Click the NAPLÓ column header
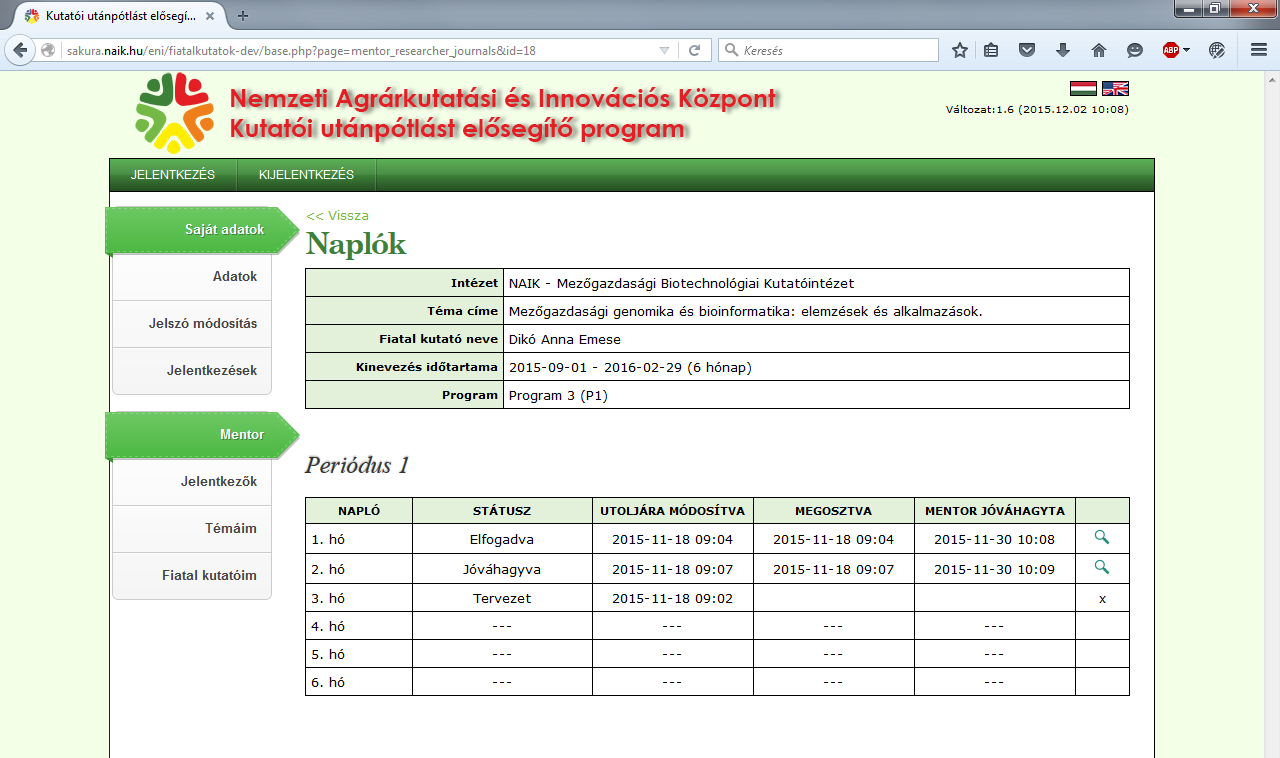The height and width of the screenshot is (758, 1280). pos(359,511)
